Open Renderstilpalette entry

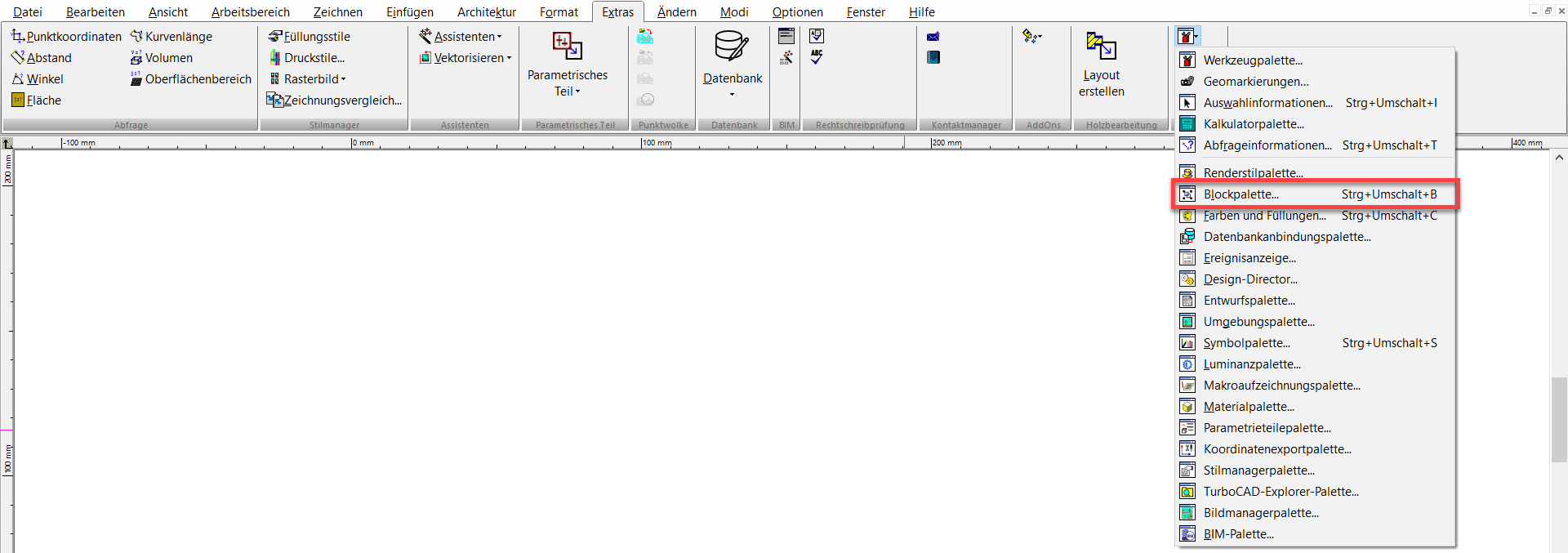[x=1315, y=173]
